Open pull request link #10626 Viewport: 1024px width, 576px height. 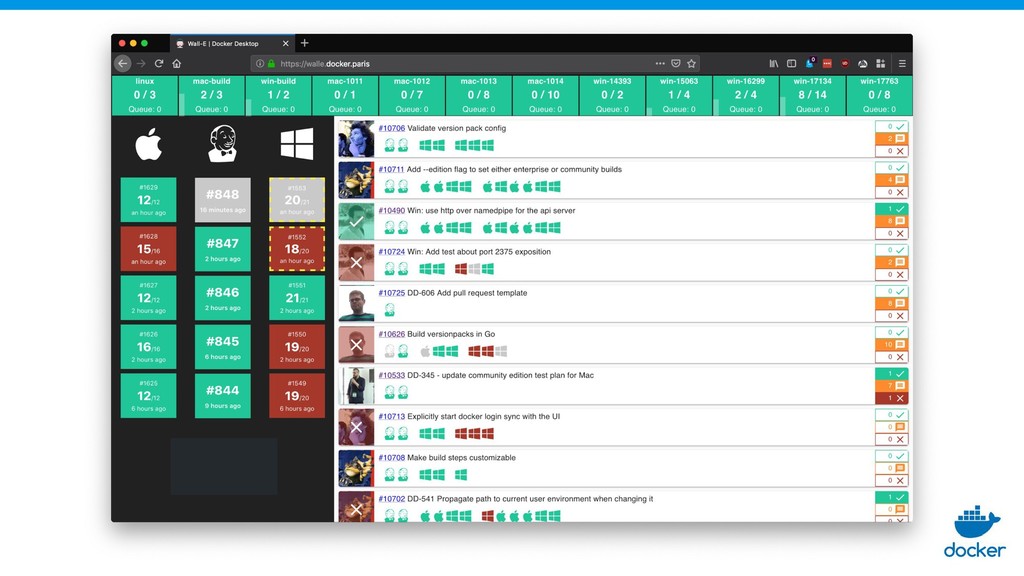pyautogui.click(x=392, y=334)
